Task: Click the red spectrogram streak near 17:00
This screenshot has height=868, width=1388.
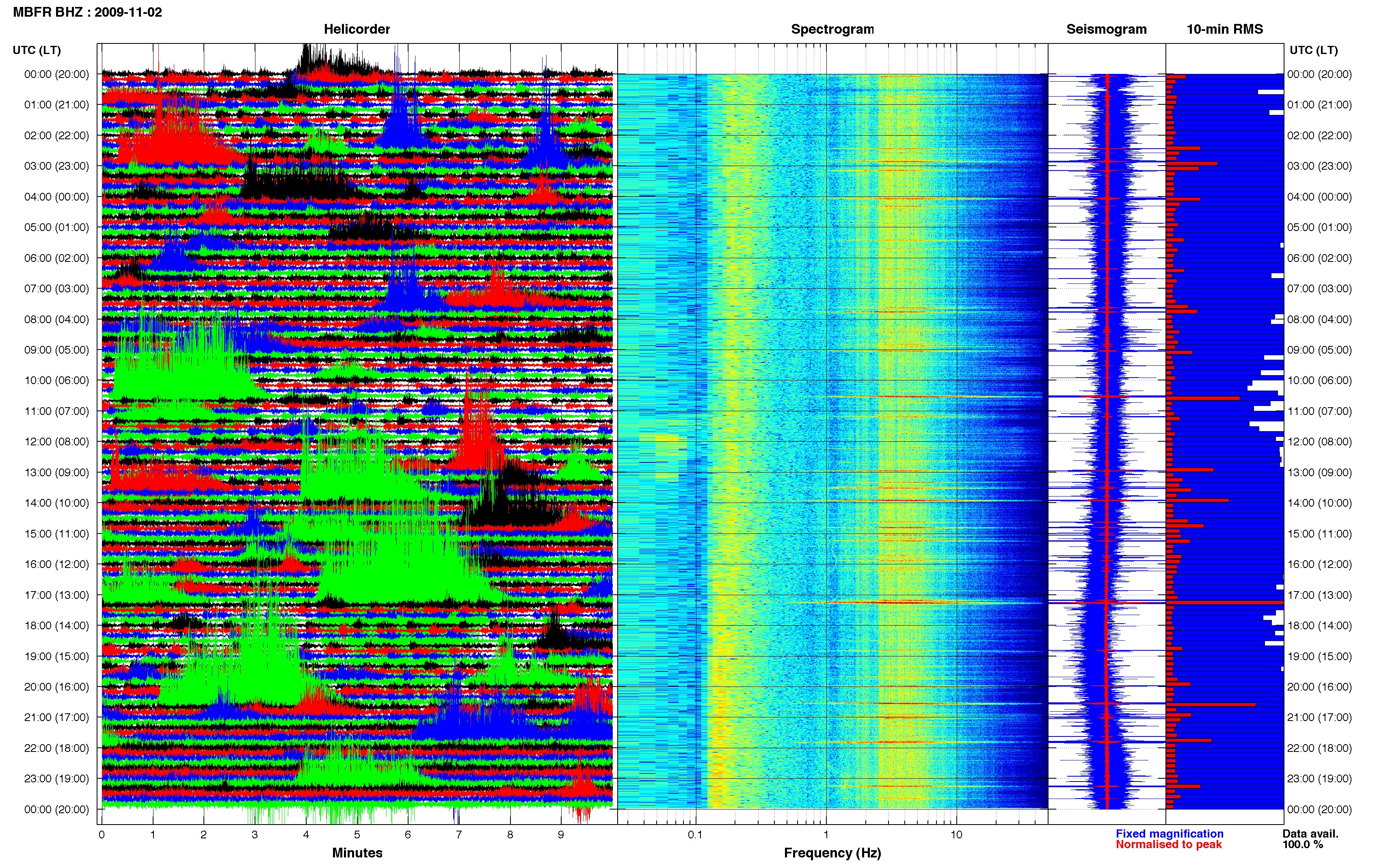Action: (x=919, y=602)
